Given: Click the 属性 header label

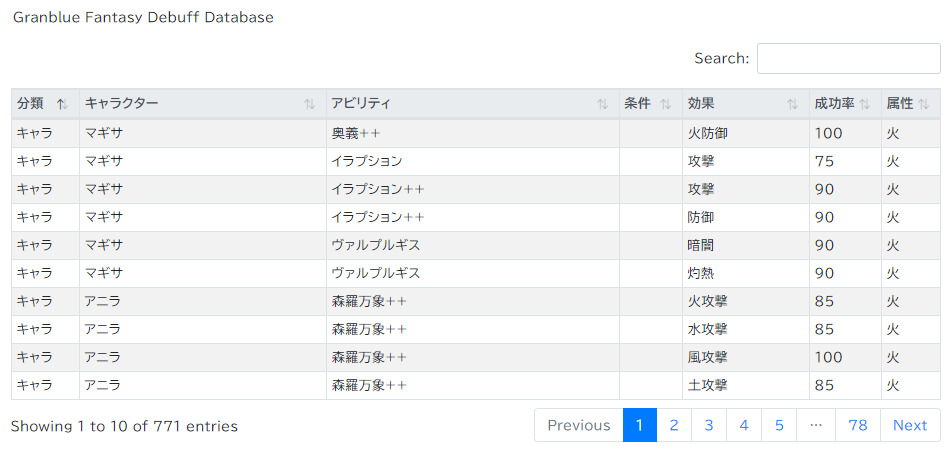Looking at the screenshot, I should click(x=900, y=104).
